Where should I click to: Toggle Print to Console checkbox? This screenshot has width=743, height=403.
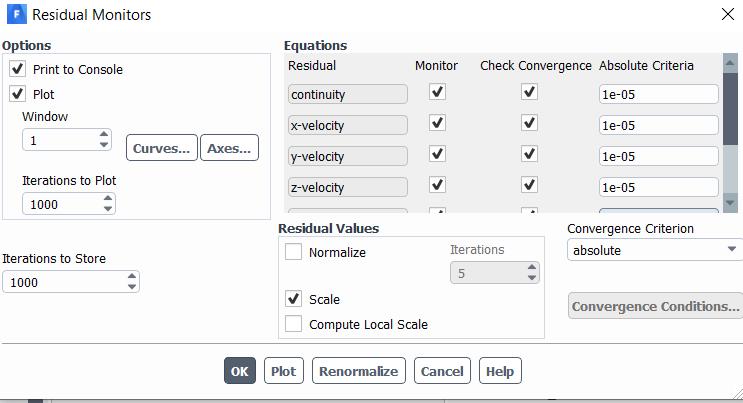coord(17,70)
